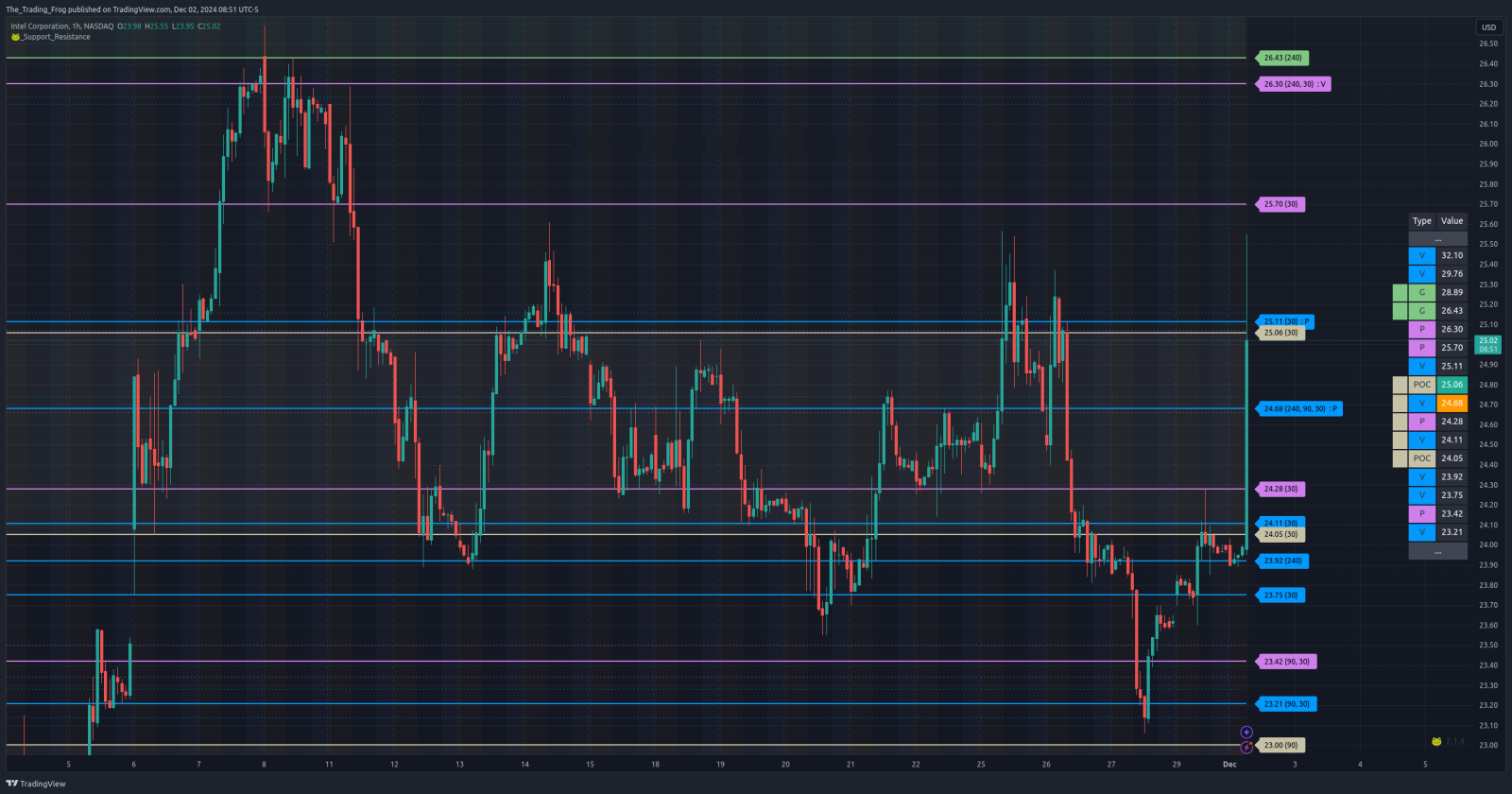Image resolution: width=1512 pixels, height=794 pixels.
Task: Click table value 24.28 in the table
Action: (x=1452, y=422)
